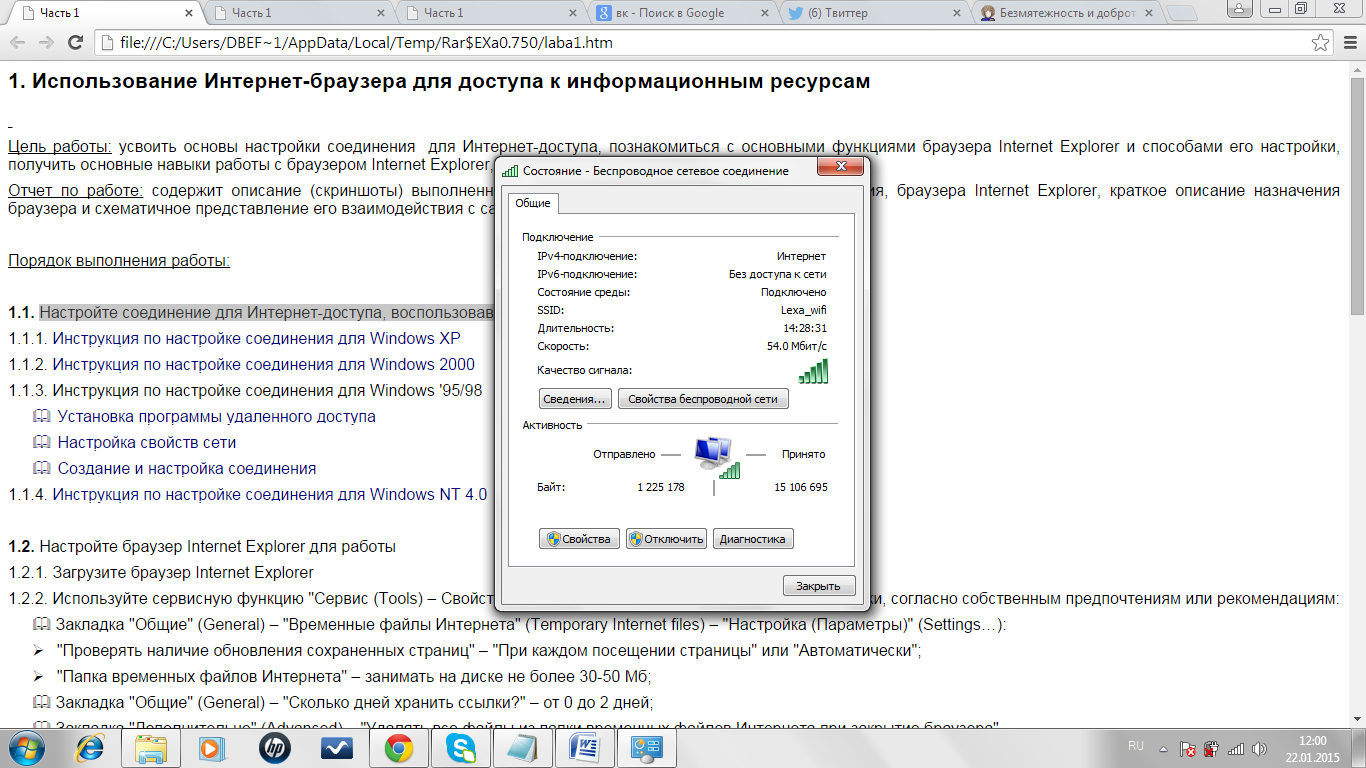Click the 'Отключить' button
Viewport: 1366px width, 768px height.
[x=666, y=539]
